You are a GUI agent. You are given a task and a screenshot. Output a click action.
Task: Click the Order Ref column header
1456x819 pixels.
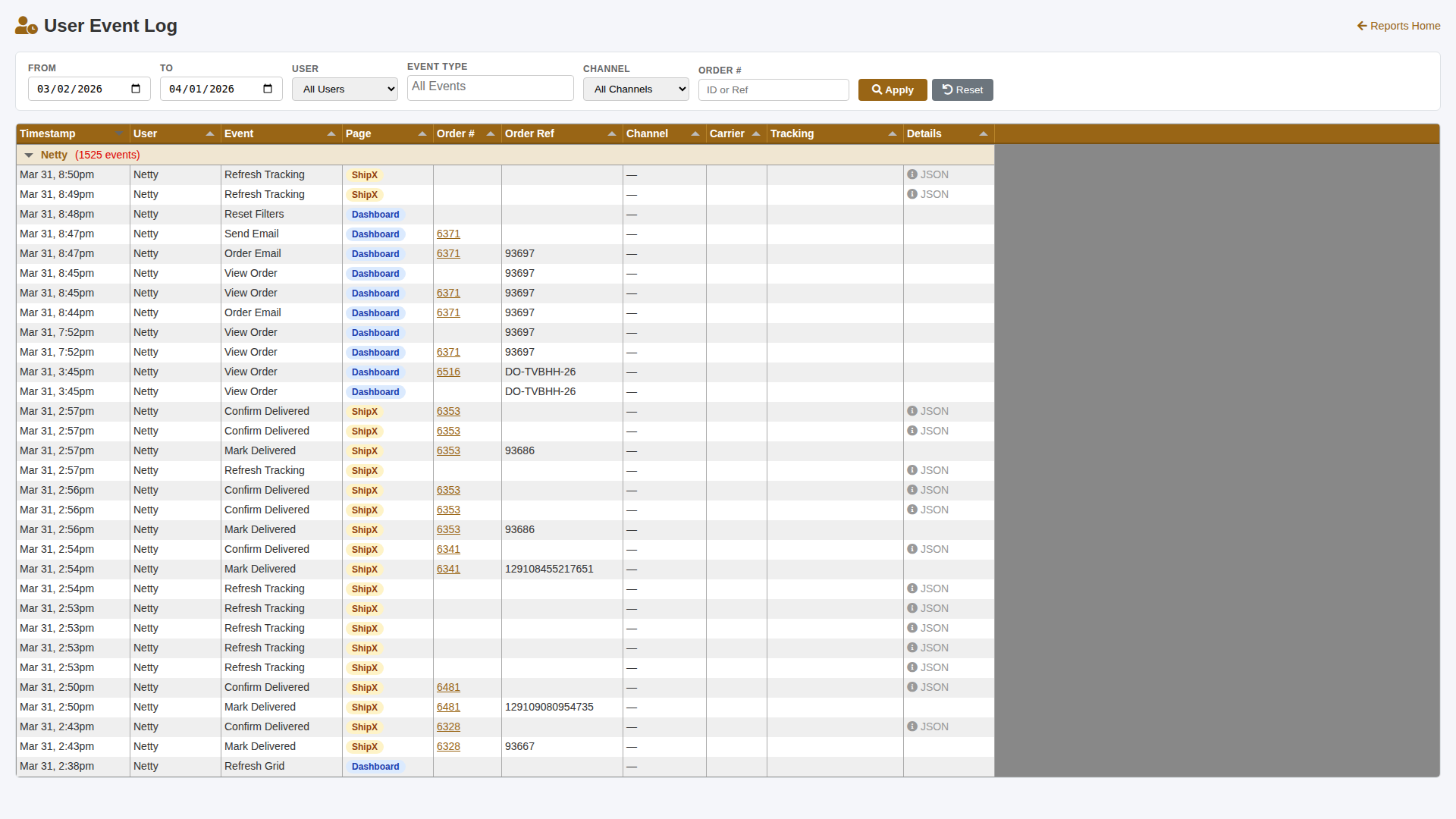pos(529,133)
